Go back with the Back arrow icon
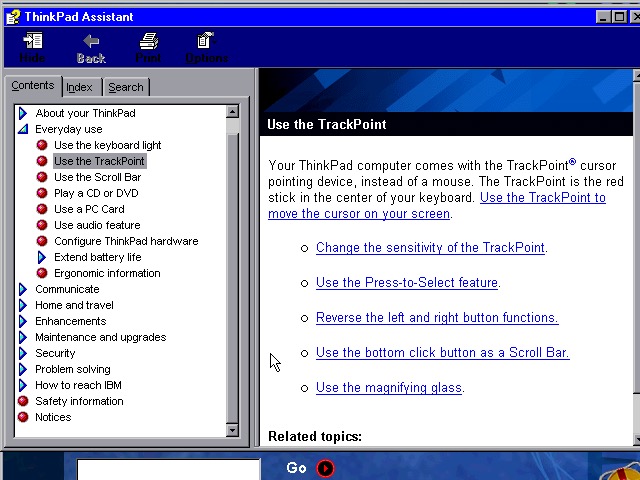This screenshot has width=640, height=480. click(x=91, y=41)
